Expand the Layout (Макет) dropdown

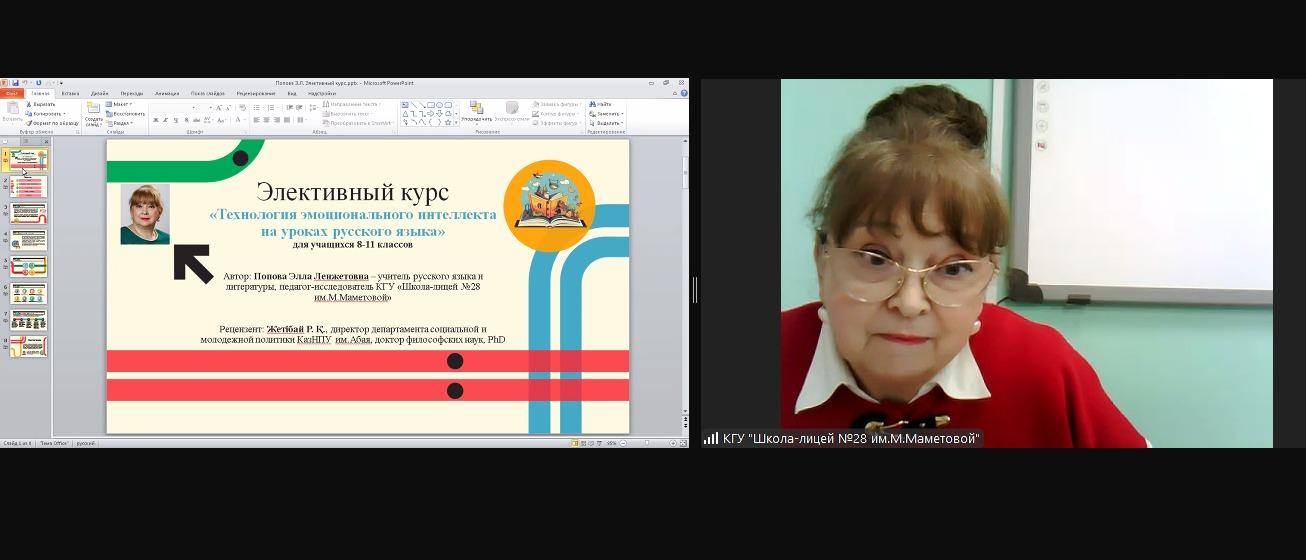pos(120,104)
